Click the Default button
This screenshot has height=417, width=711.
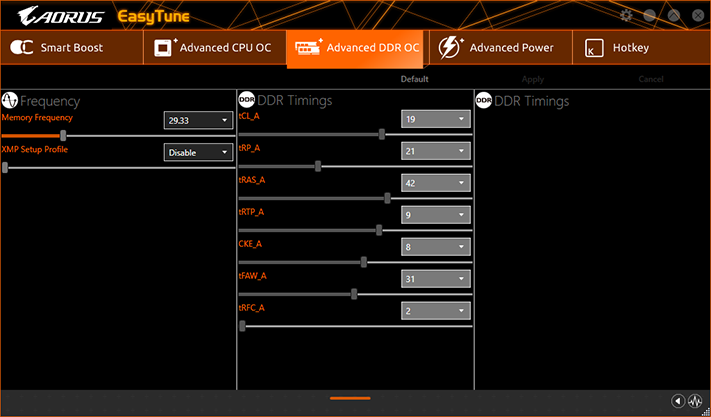click(414, 79)
